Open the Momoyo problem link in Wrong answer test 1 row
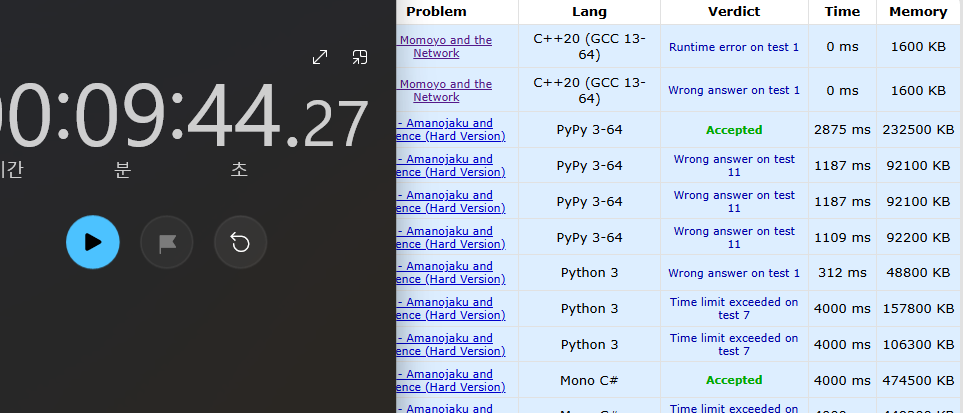The width and height of the screenshot is (964, 413). 444,90
